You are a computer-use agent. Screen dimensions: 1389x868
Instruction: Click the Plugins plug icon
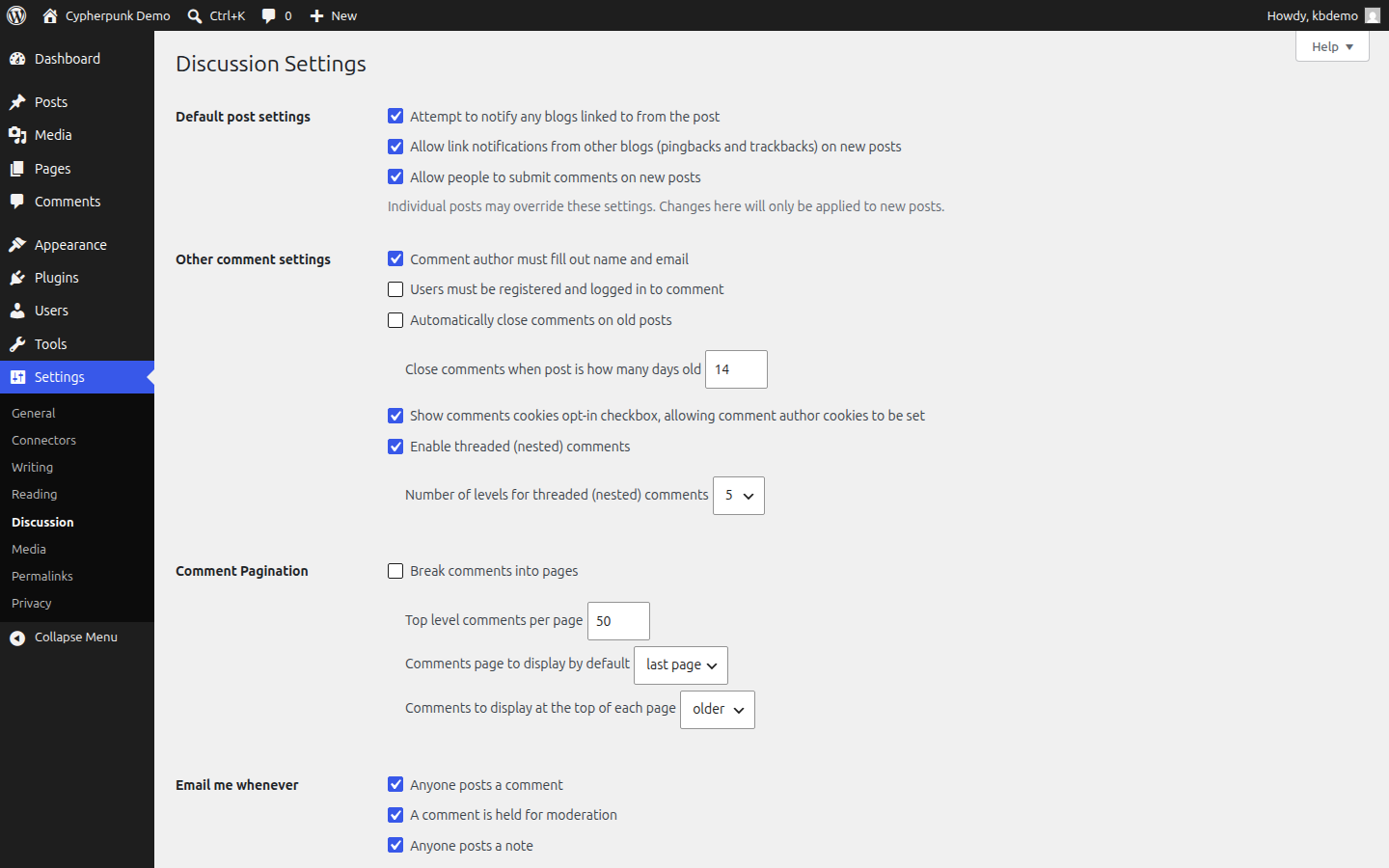coord(17,278)
